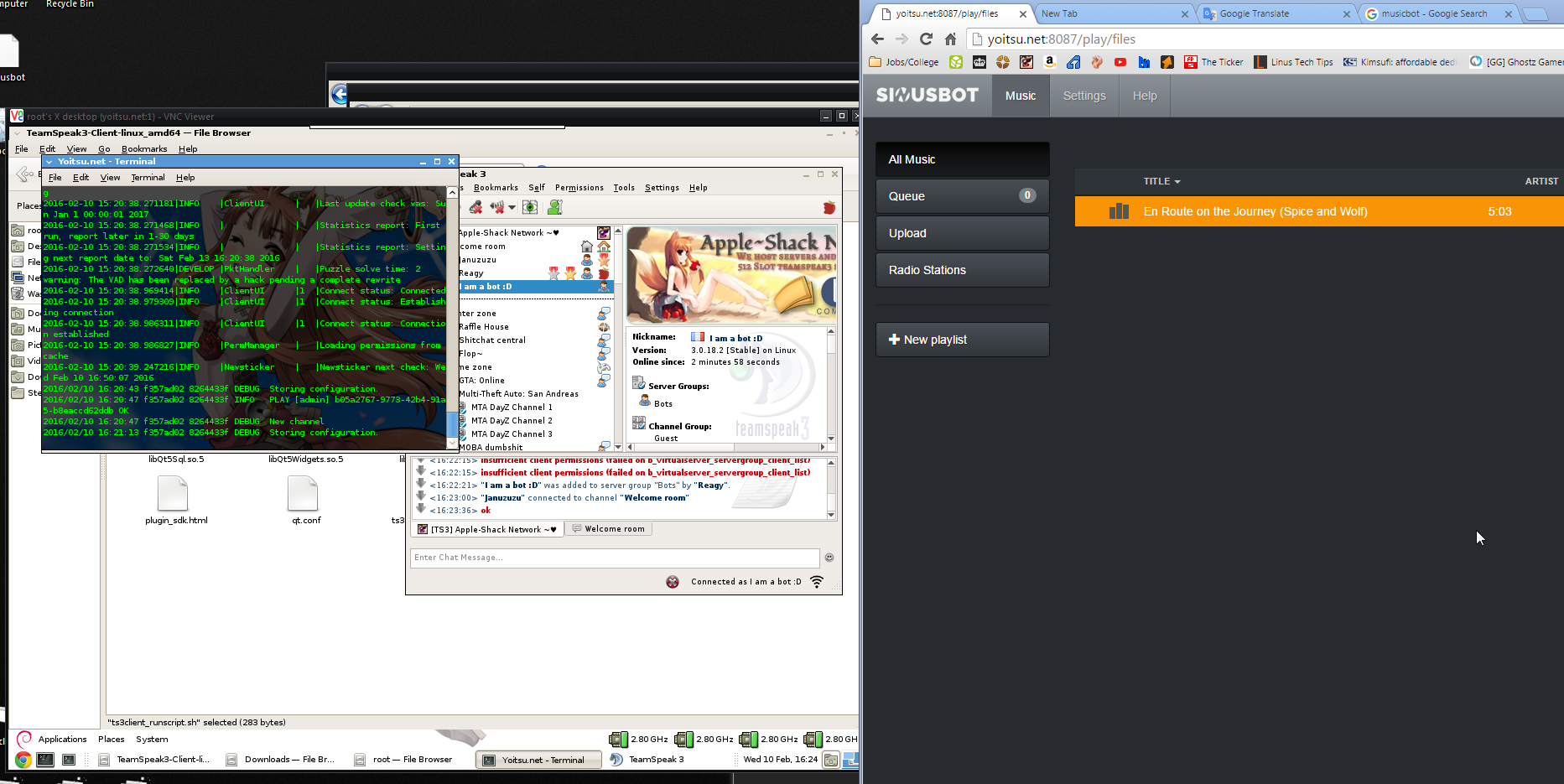The image size is (1564, 784).
Task: Select All Music in Sinusbot sidebar
Action: tap(963, 159)
